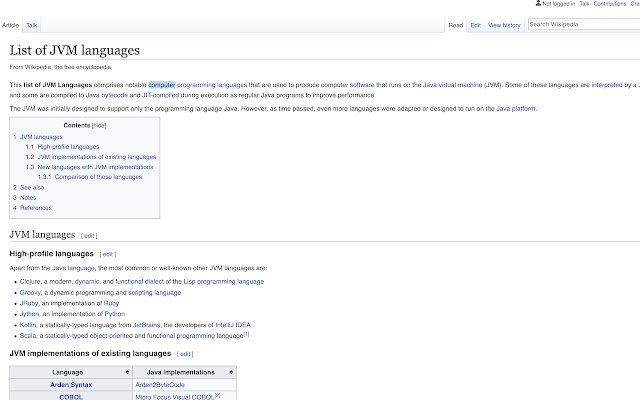Open the Jython link
Screen dimensions: 640x400
29,314
